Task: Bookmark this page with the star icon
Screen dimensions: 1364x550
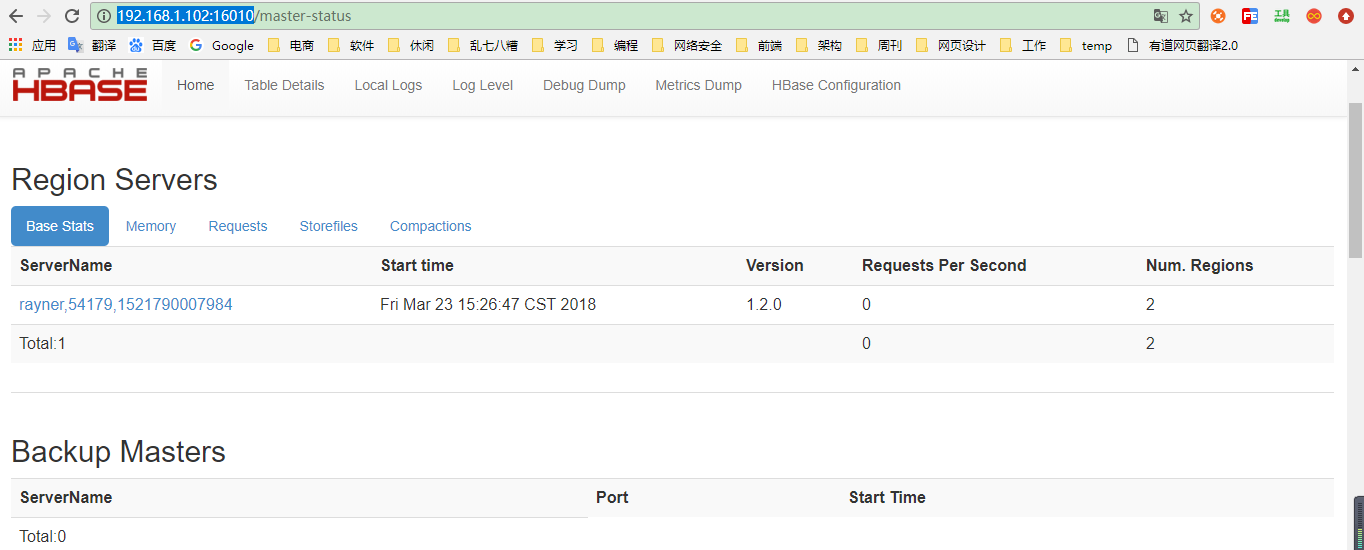Action: [x=1186, y=16]
